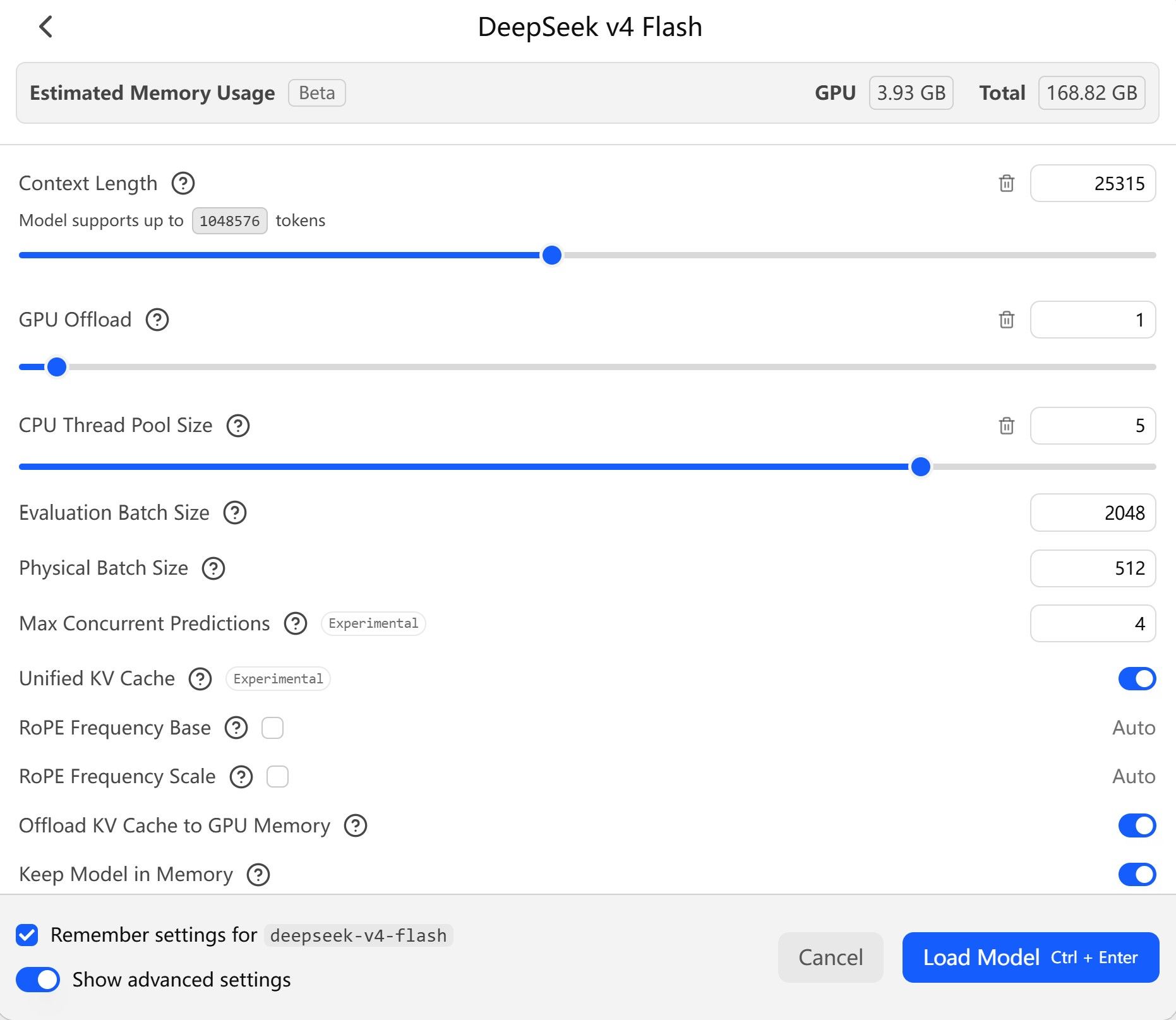Toggle Keep Model in Memory switch
The height and width of the screenshot is (1020, 1176).
[1137, 875]
